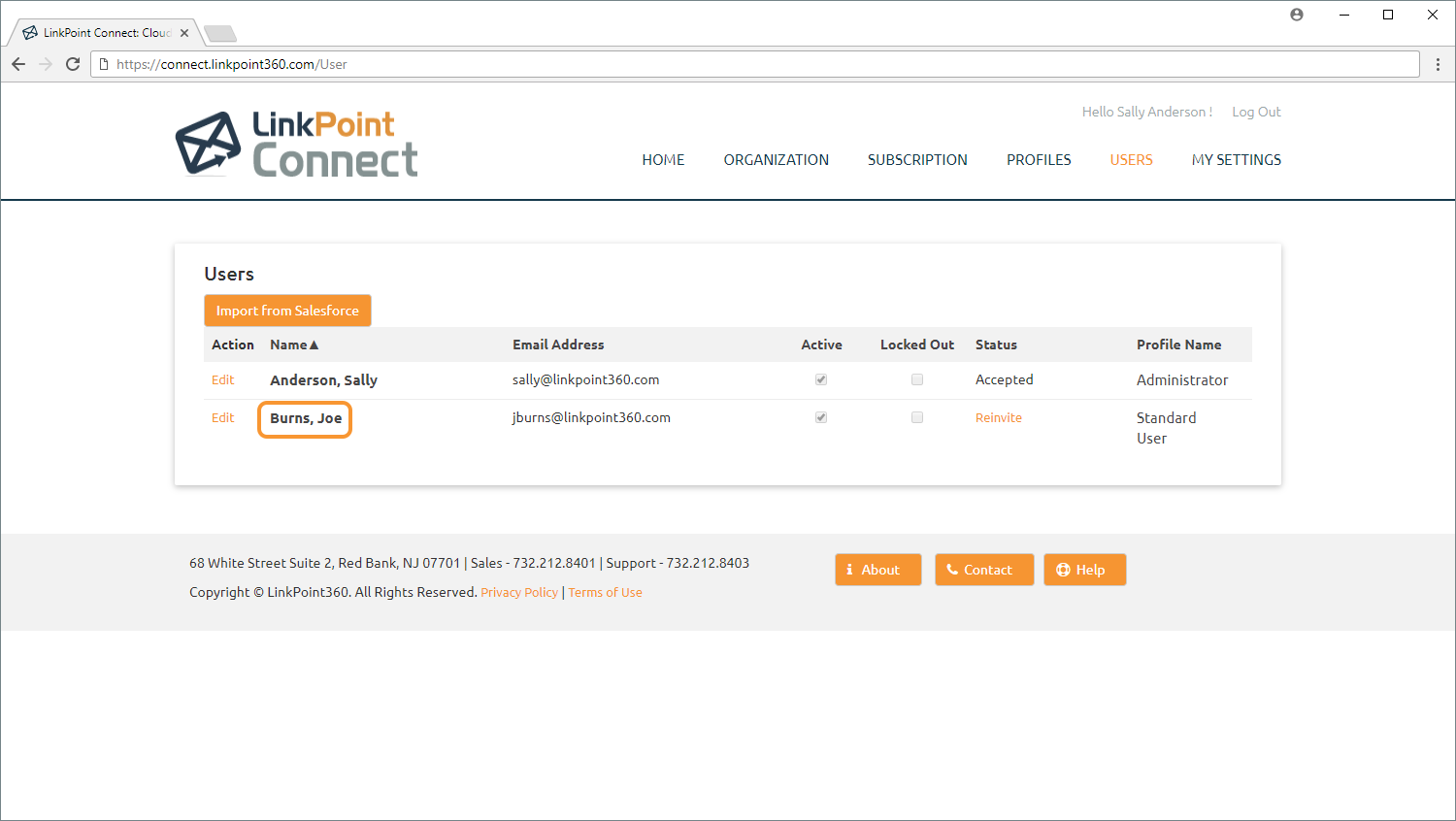Image resolution: width=1456 pixels, height=821 pixels.
Task: Click the Standard User profile name cell
Action: pos(1167,428)
